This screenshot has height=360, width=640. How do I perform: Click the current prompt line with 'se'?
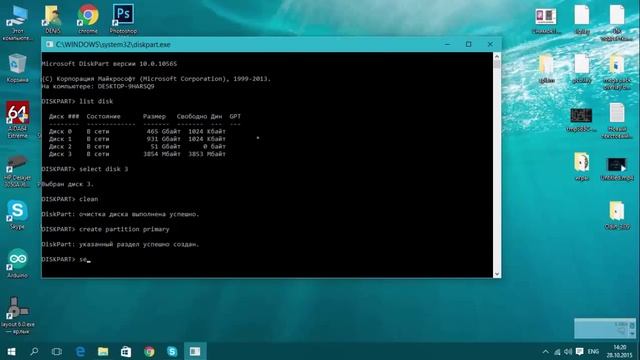[x=66, y=259]
